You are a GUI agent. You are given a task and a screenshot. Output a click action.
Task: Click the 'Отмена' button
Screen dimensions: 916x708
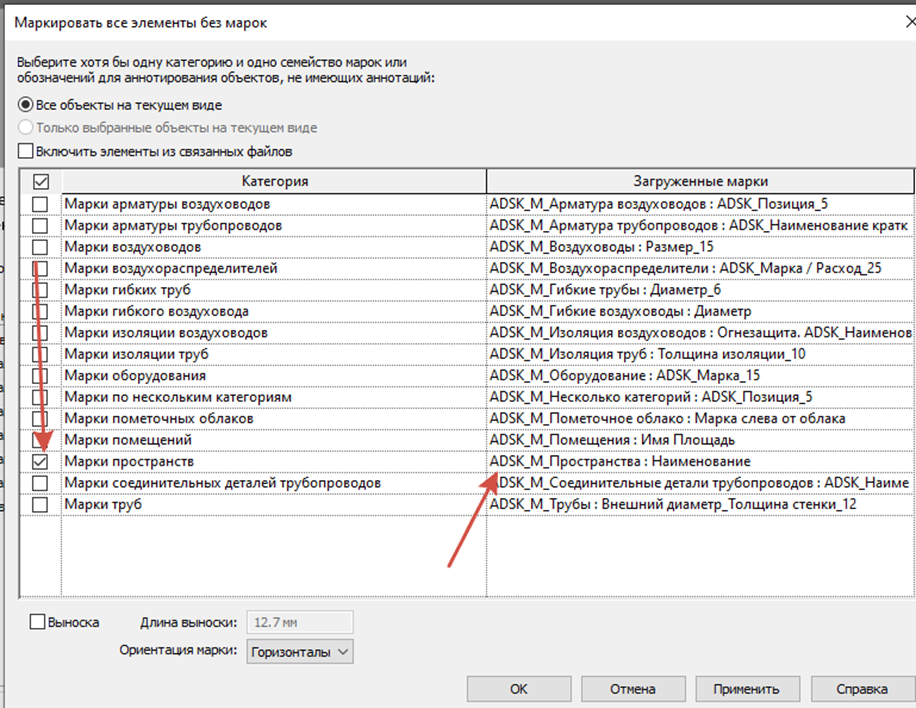point(633,689)
